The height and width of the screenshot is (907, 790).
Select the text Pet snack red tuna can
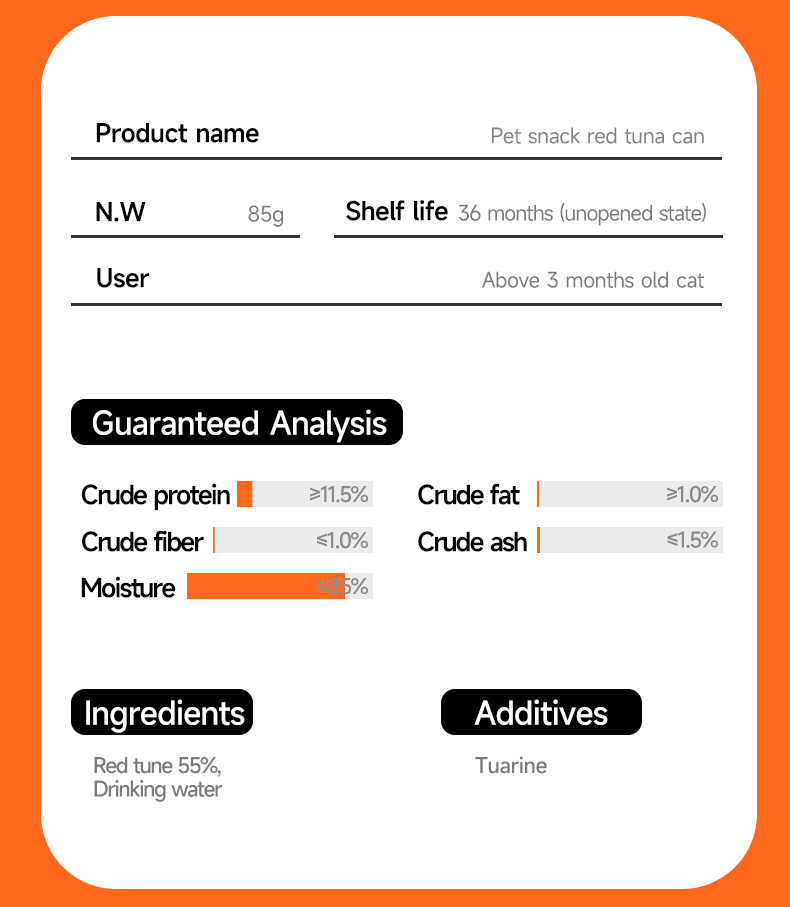pyautogui.click(x=597, y=137)
